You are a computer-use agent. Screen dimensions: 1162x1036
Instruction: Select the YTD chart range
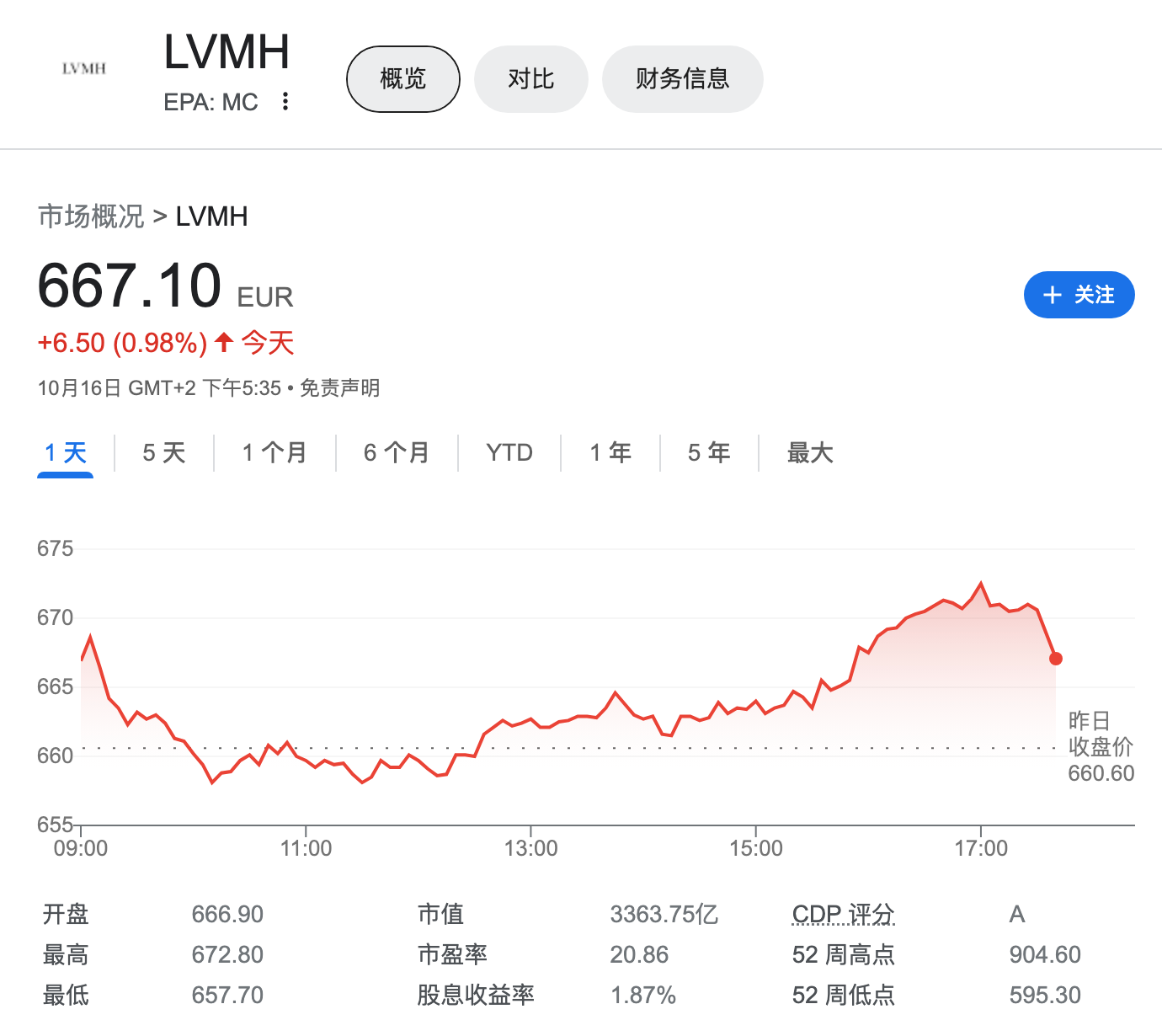tap(509, 453)
